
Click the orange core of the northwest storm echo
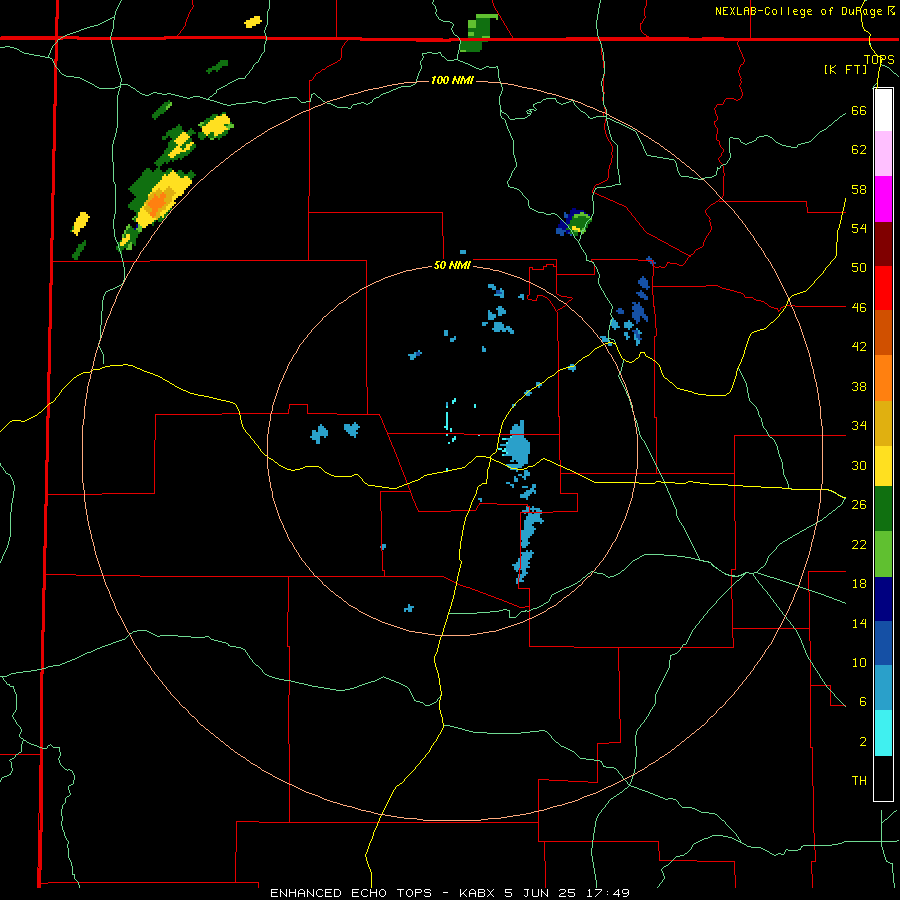pyautogui.click(x=156, y=202)
